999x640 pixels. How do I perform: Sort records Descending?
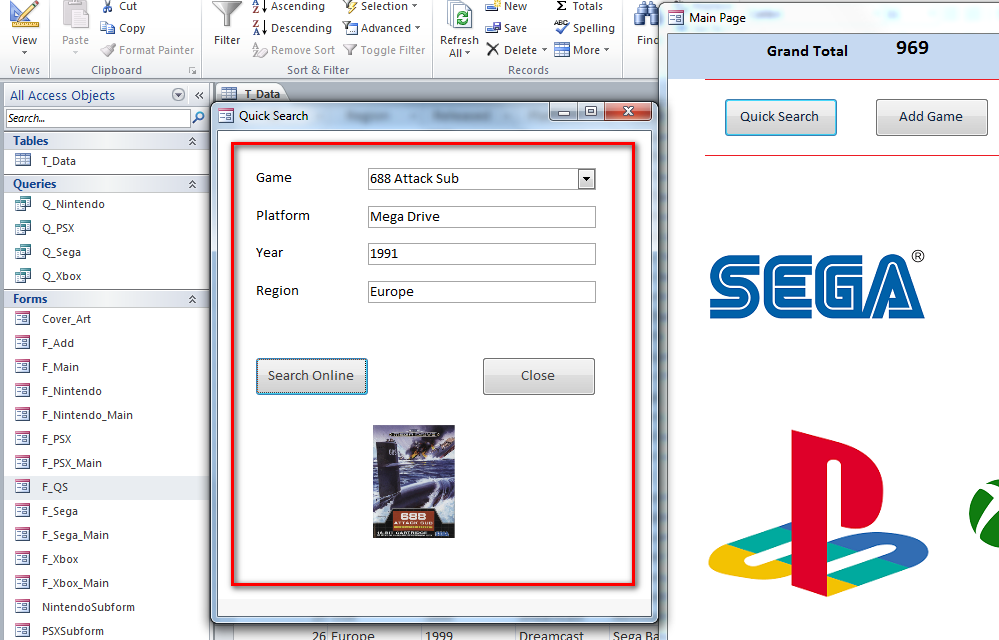coord(292,28)
